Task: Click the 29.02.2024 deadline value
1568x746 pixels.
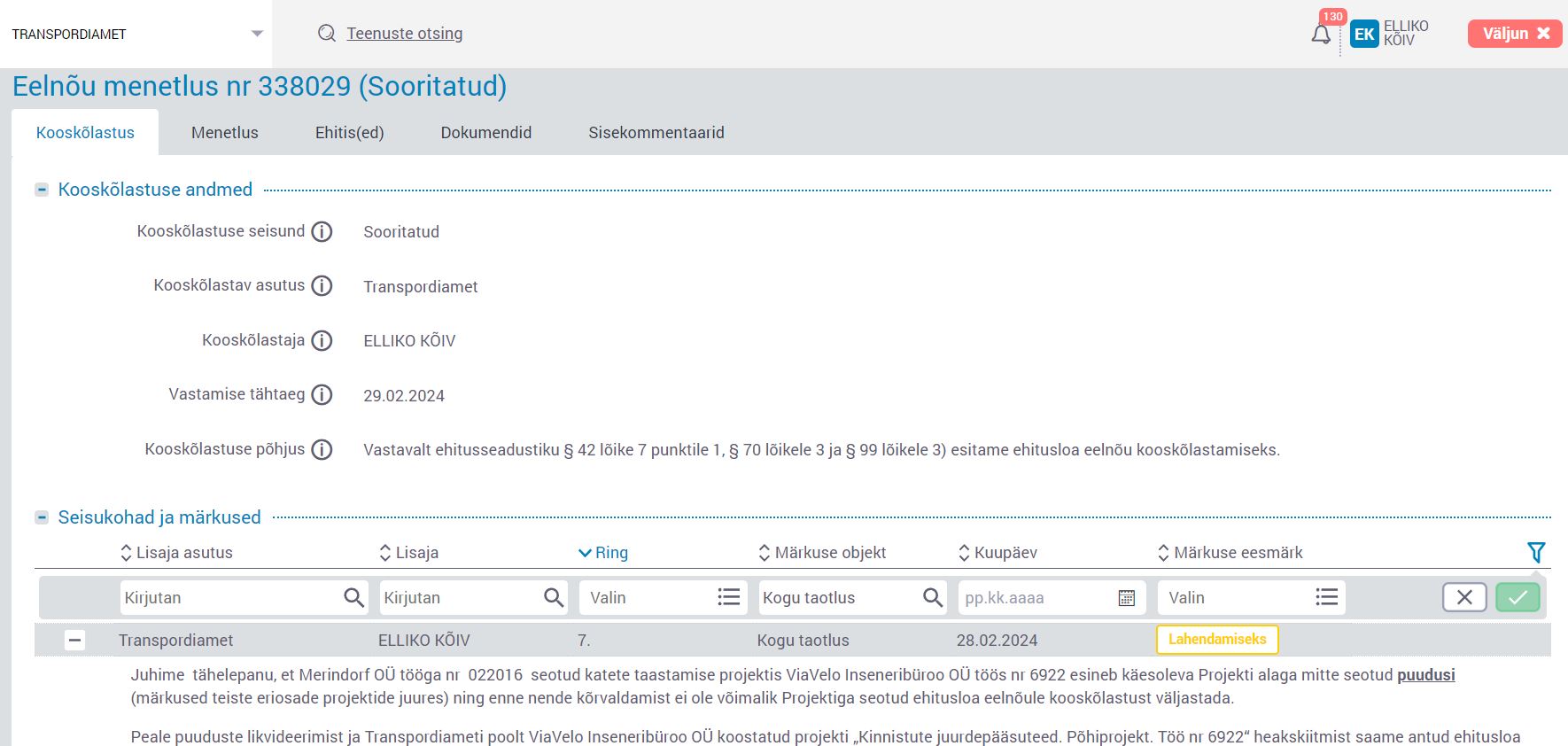Action: 404,395
